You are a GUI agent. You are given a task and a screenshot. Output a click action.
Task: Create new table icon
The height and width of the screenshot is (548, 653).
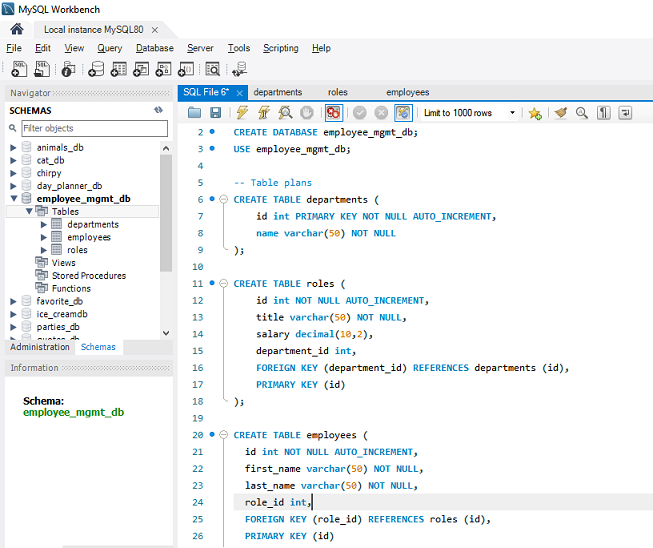[119, 69]
